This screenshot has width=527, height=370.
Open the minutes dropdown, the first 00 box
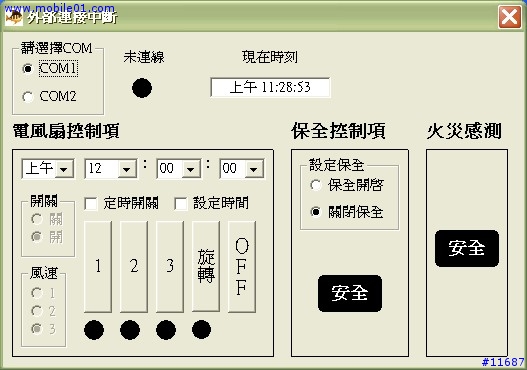[x=190, y=169]
